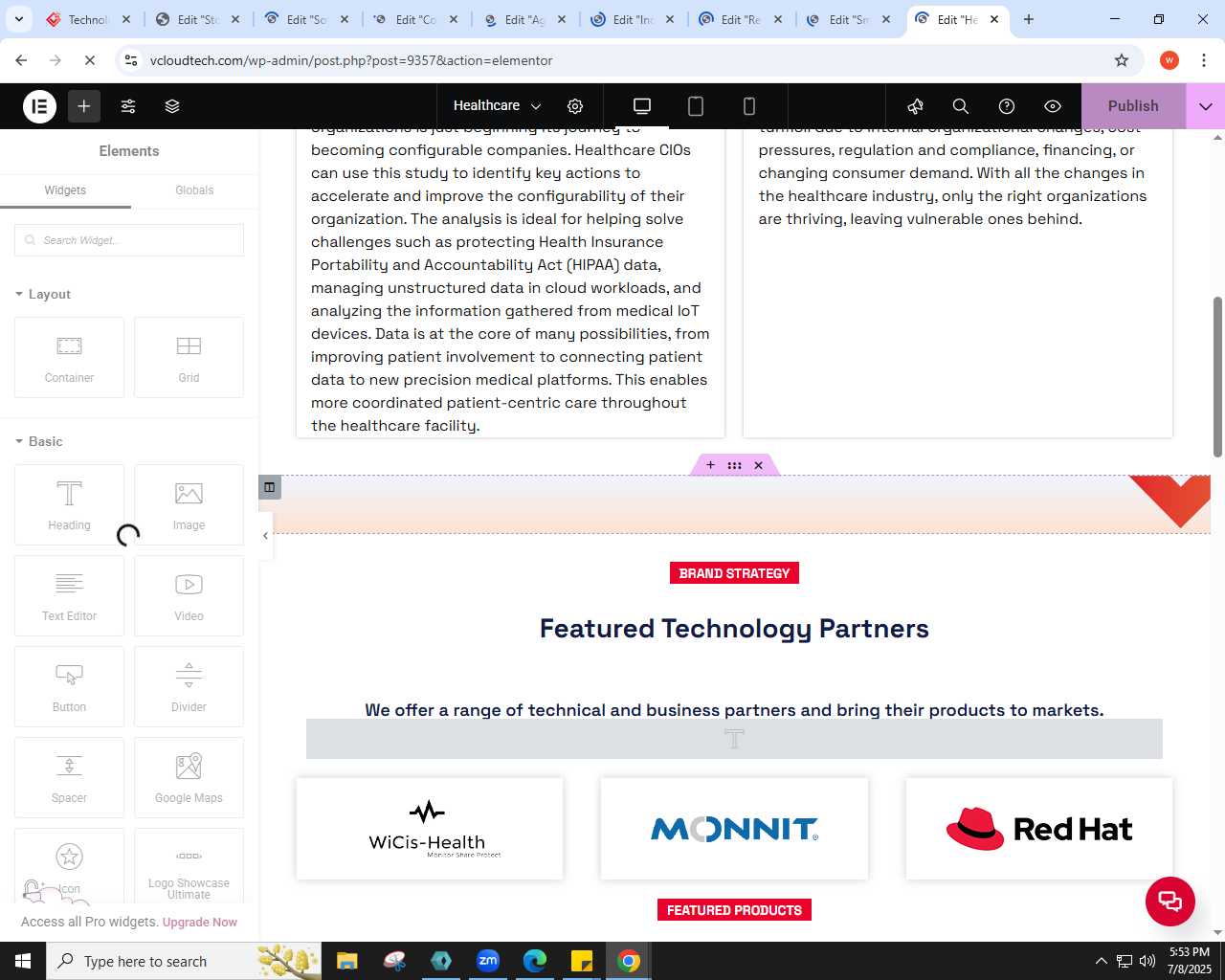Select the Image widget
Screen dimensions: 1225x980
point(189,504)
